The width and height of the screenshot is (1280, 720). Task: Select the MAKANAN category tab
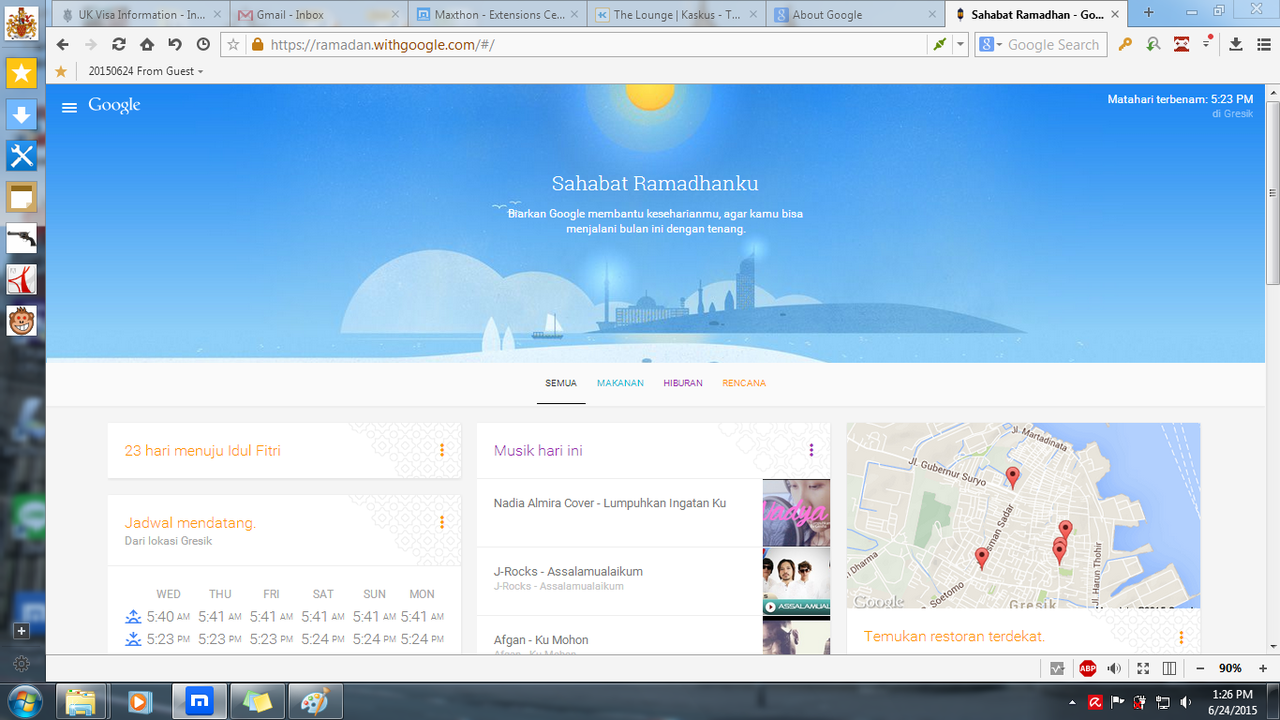pos(620,383)
